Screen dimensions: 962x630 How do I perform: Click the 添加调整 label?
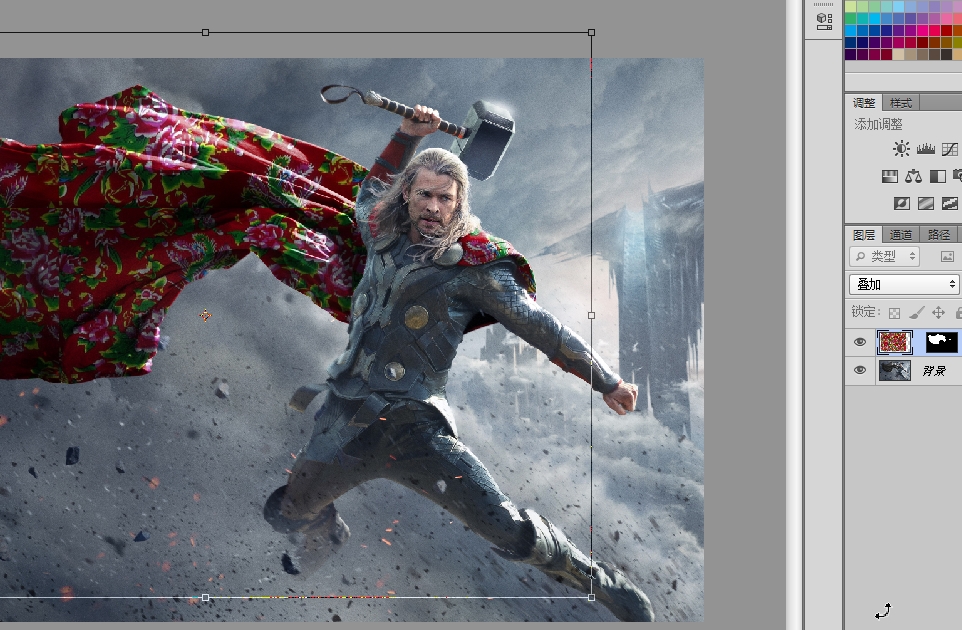coord(878,124)
